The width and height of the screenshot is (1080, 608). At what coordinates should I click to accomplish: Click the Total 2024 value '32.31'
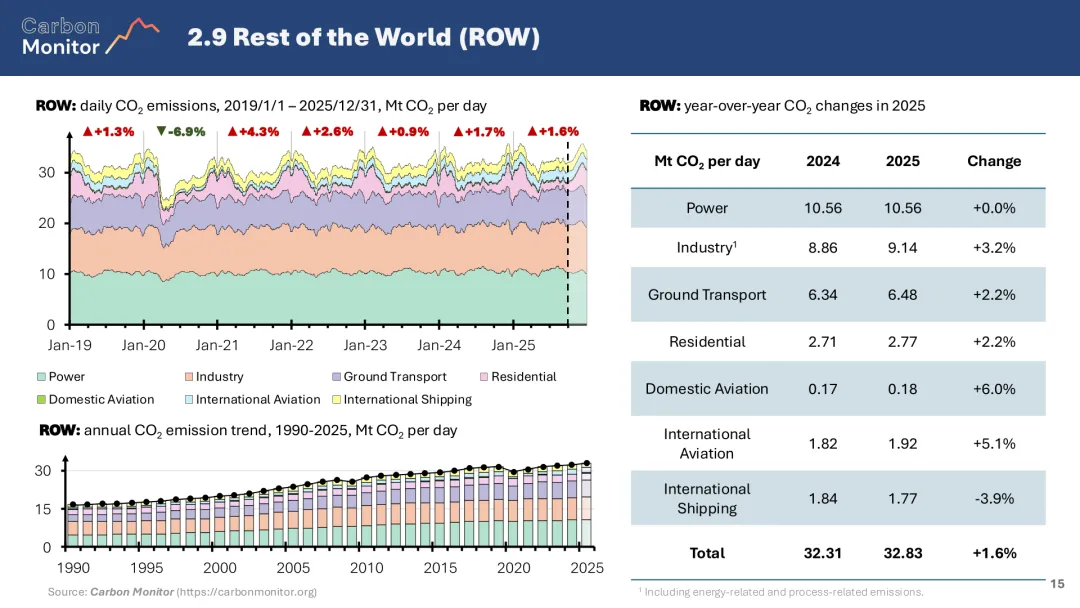tap(823, 553)
